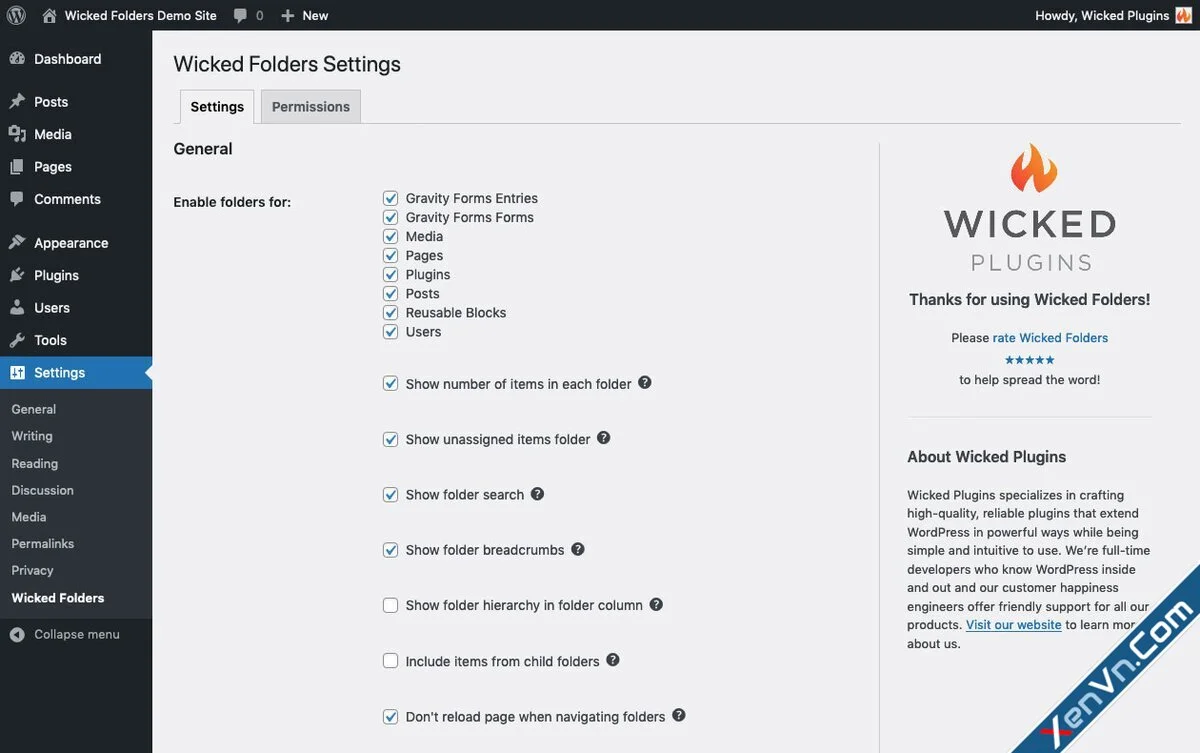Click Howdy, Wicked Plugins account text
The image size is (1200, 753).
pos(1102,16)
